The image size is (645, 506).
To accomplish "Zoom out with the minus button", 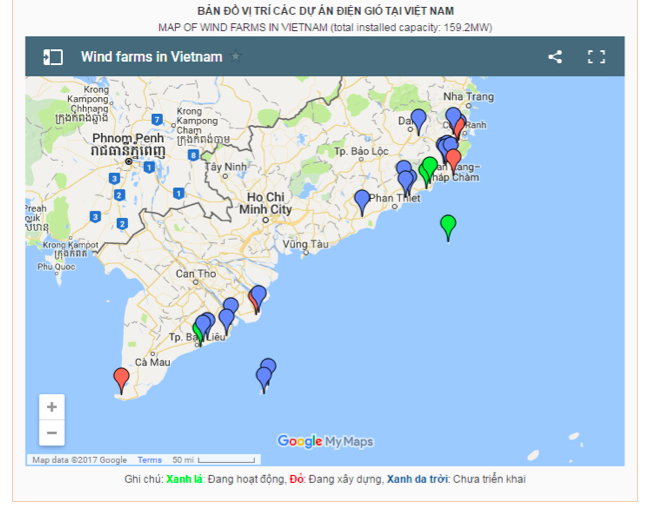I will click(x=52, y=433).
